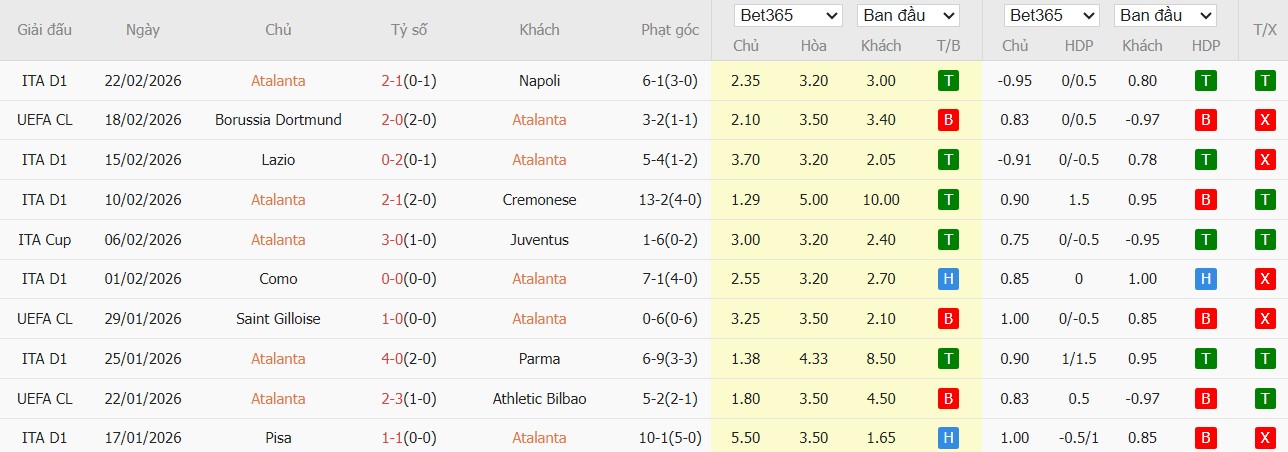Viewport: 1288px width, 452px height.
Task: Click red B badge in Athletic Bilbao T/B column
Action: [x=948, y=398]
